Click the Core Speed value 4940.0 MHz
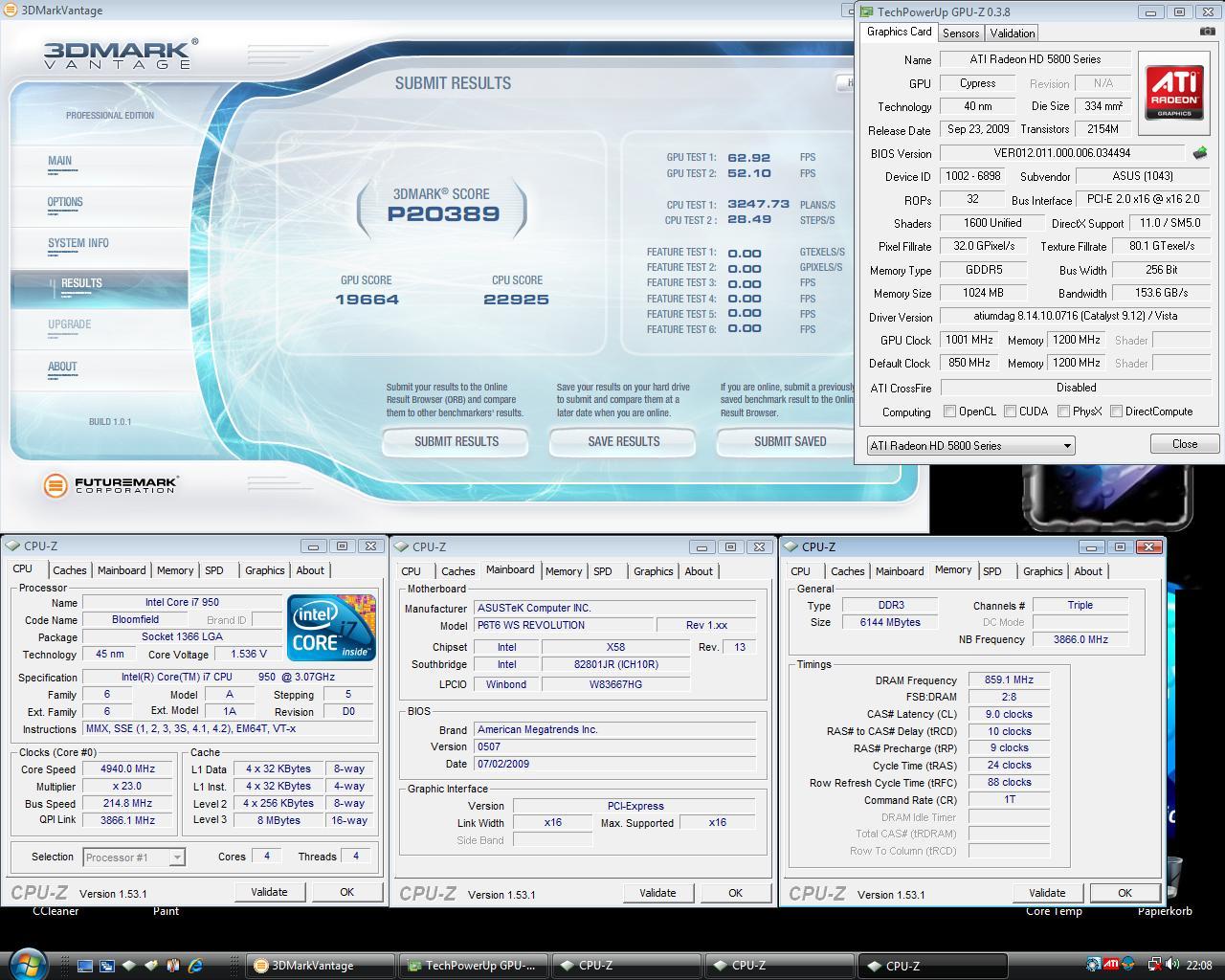 [x=128, y=769]
